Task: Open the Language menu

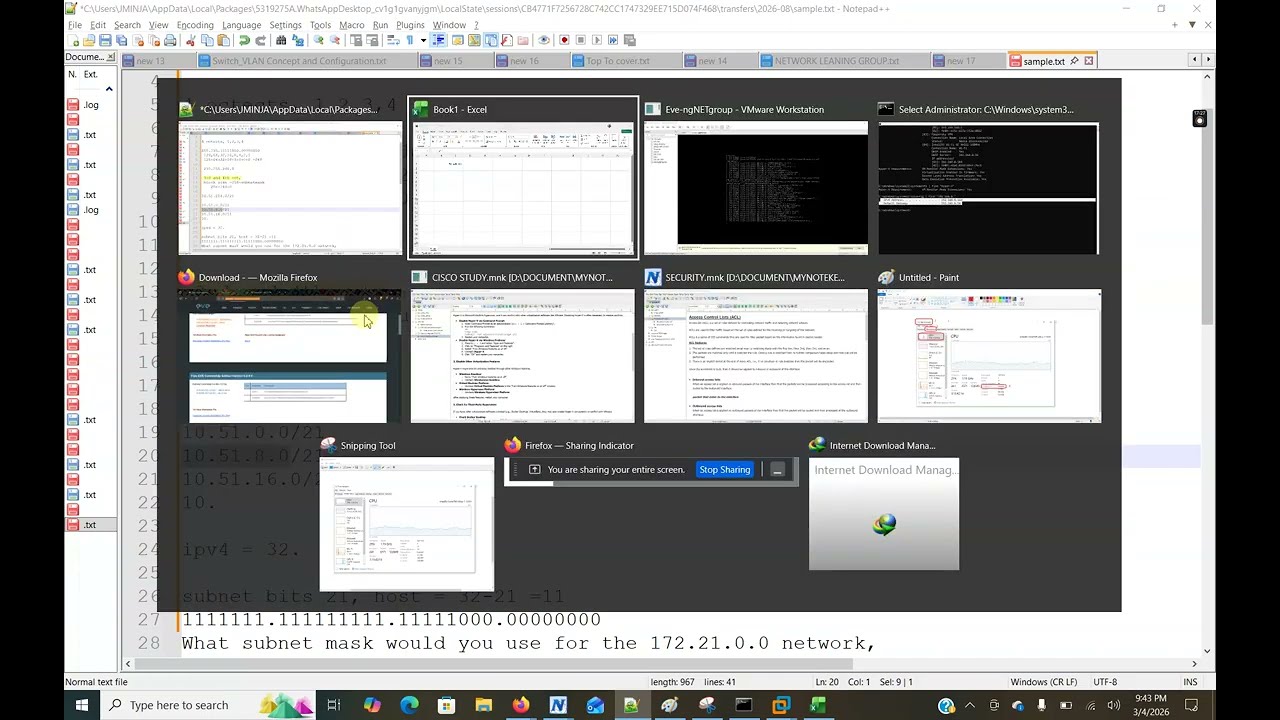Action: click(x=241, y=25)
